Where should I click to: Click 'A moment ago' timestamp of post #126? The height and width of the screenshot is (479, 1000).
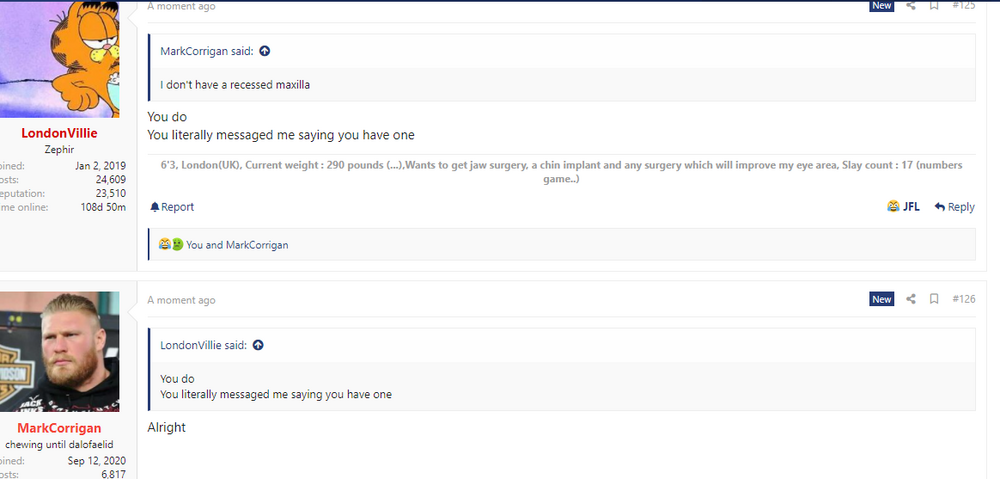point(181,300)
